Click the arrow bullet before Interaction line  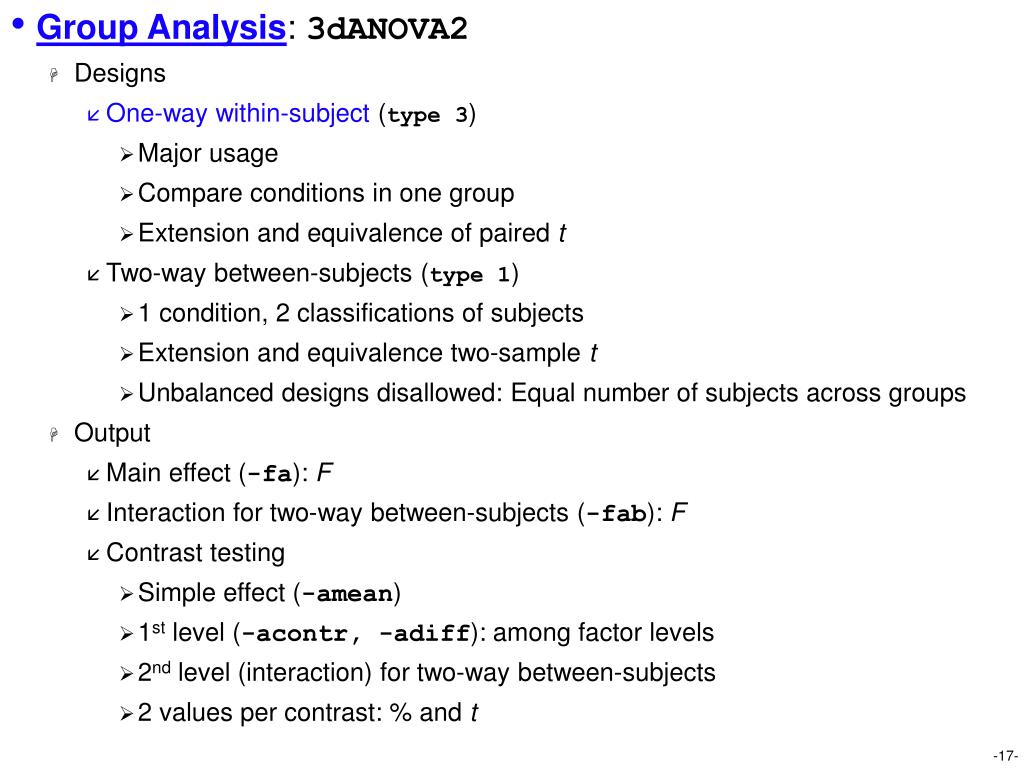93,515
